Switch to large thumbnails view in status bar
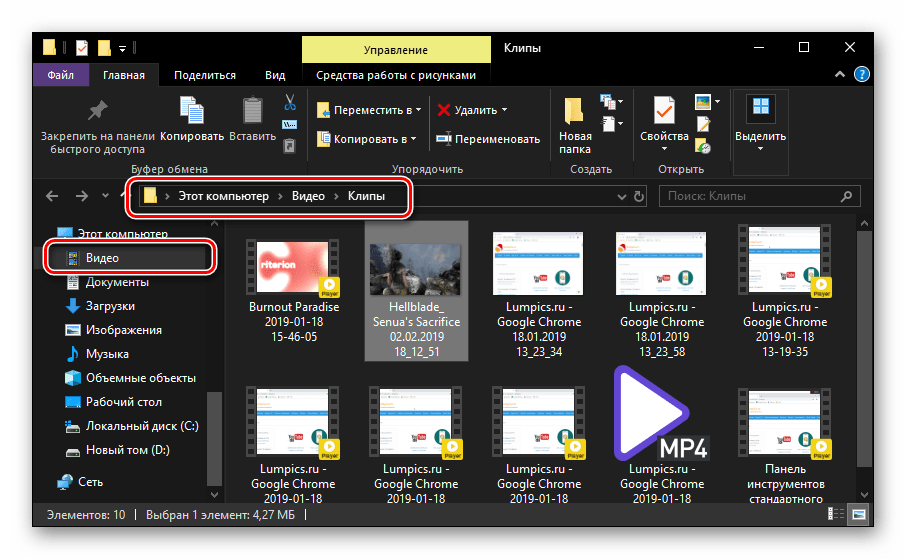This screenshot has height=559, width=906. 859,515
